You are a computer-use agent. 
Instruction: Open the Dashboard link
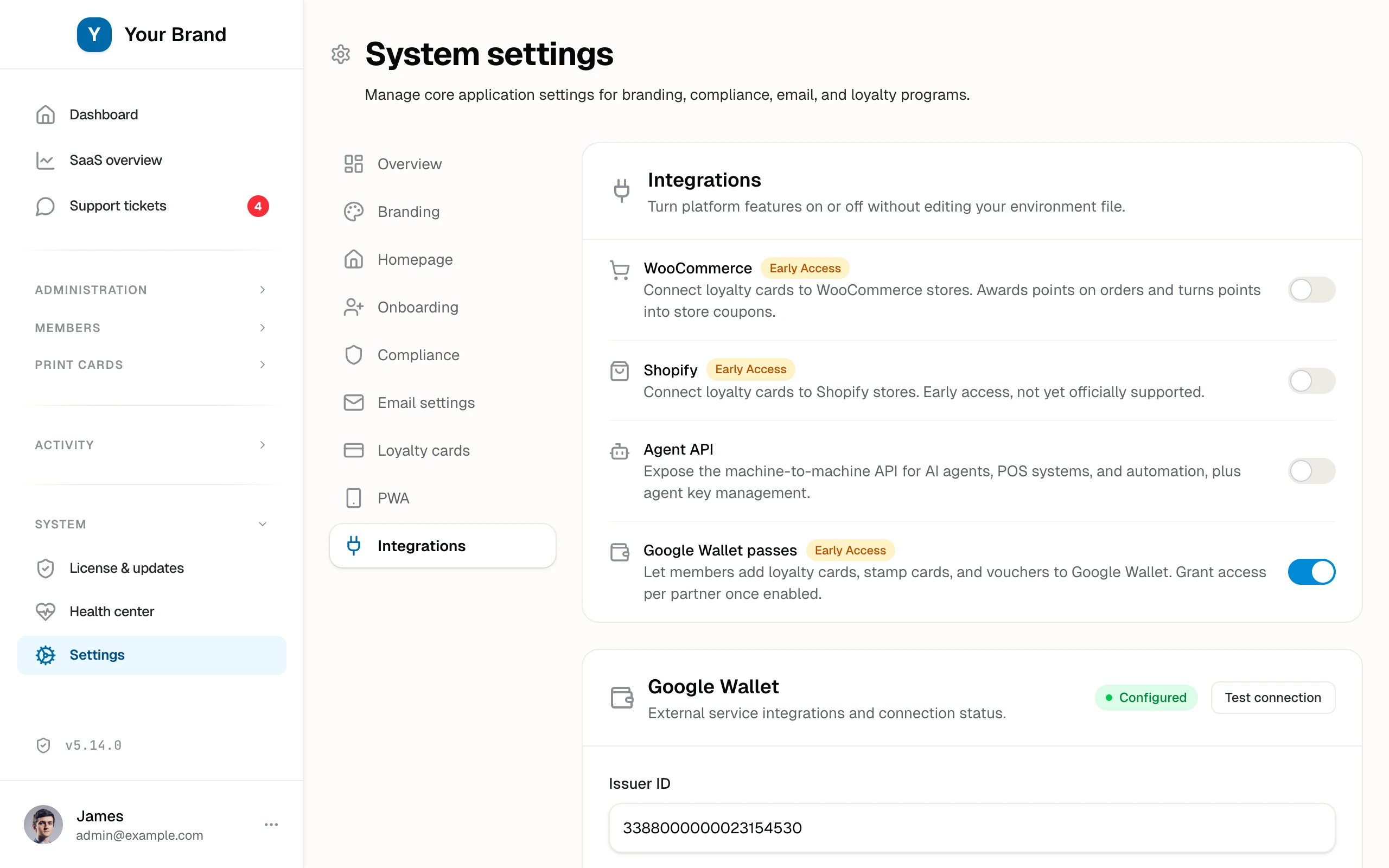(151, 115)
